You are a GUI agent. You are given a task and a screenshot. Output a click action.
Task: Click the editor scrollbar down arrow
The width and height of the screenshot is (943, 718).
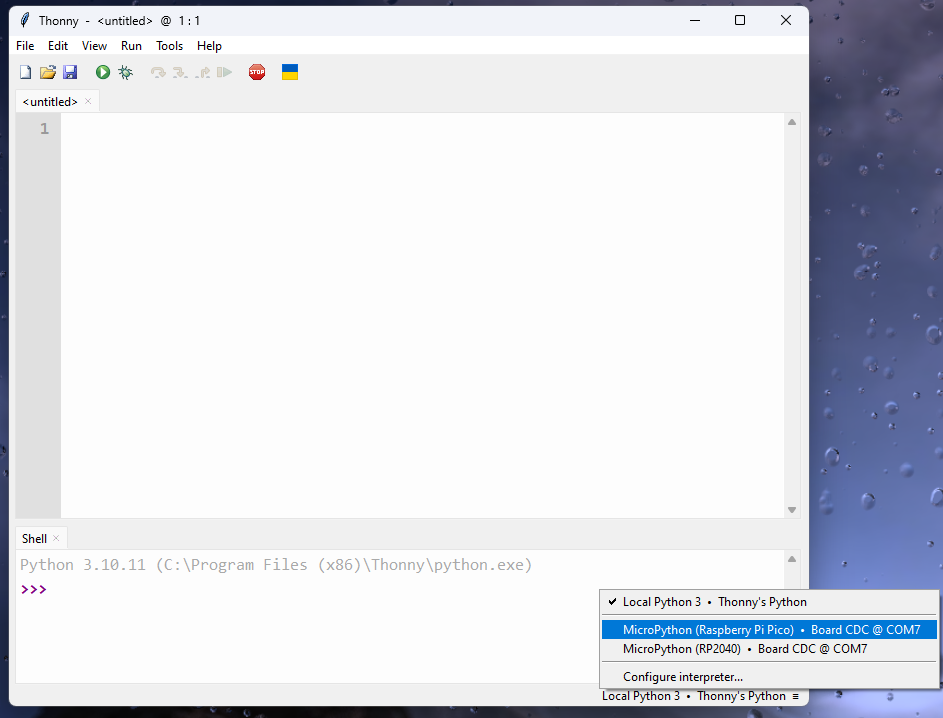(792, 510)
